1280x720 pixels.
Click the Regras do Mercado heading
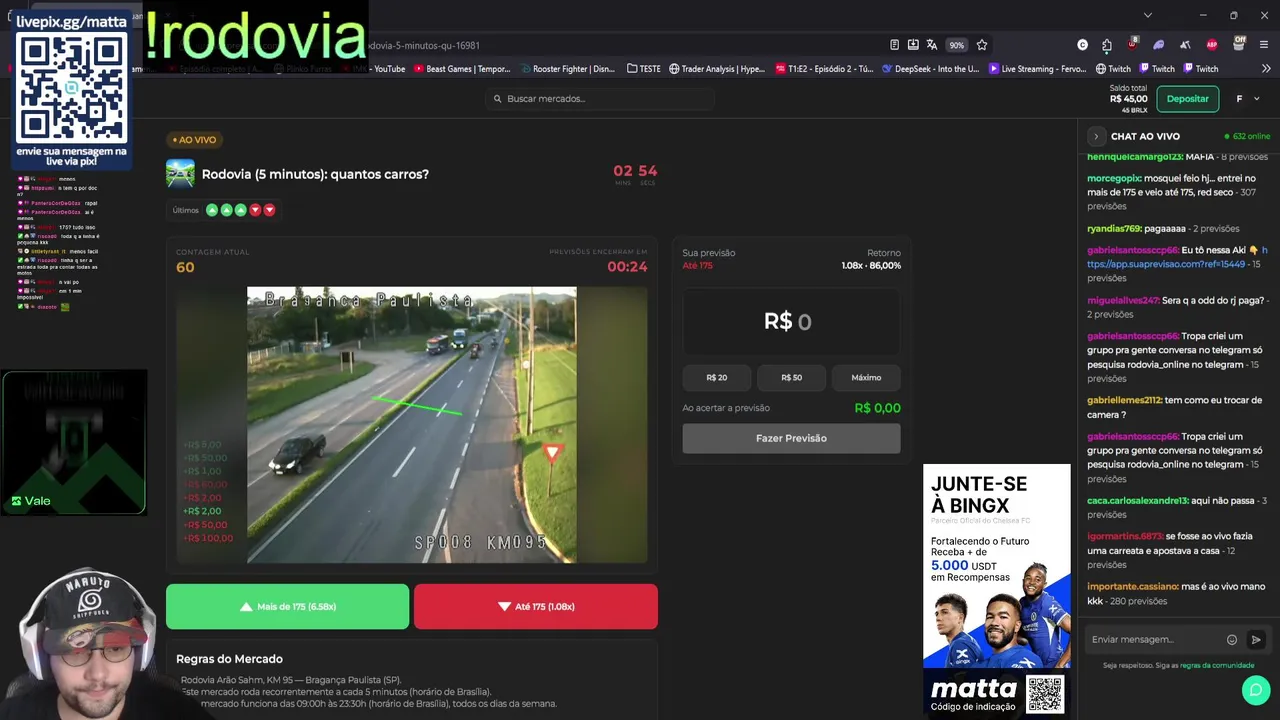click(229, 659)
